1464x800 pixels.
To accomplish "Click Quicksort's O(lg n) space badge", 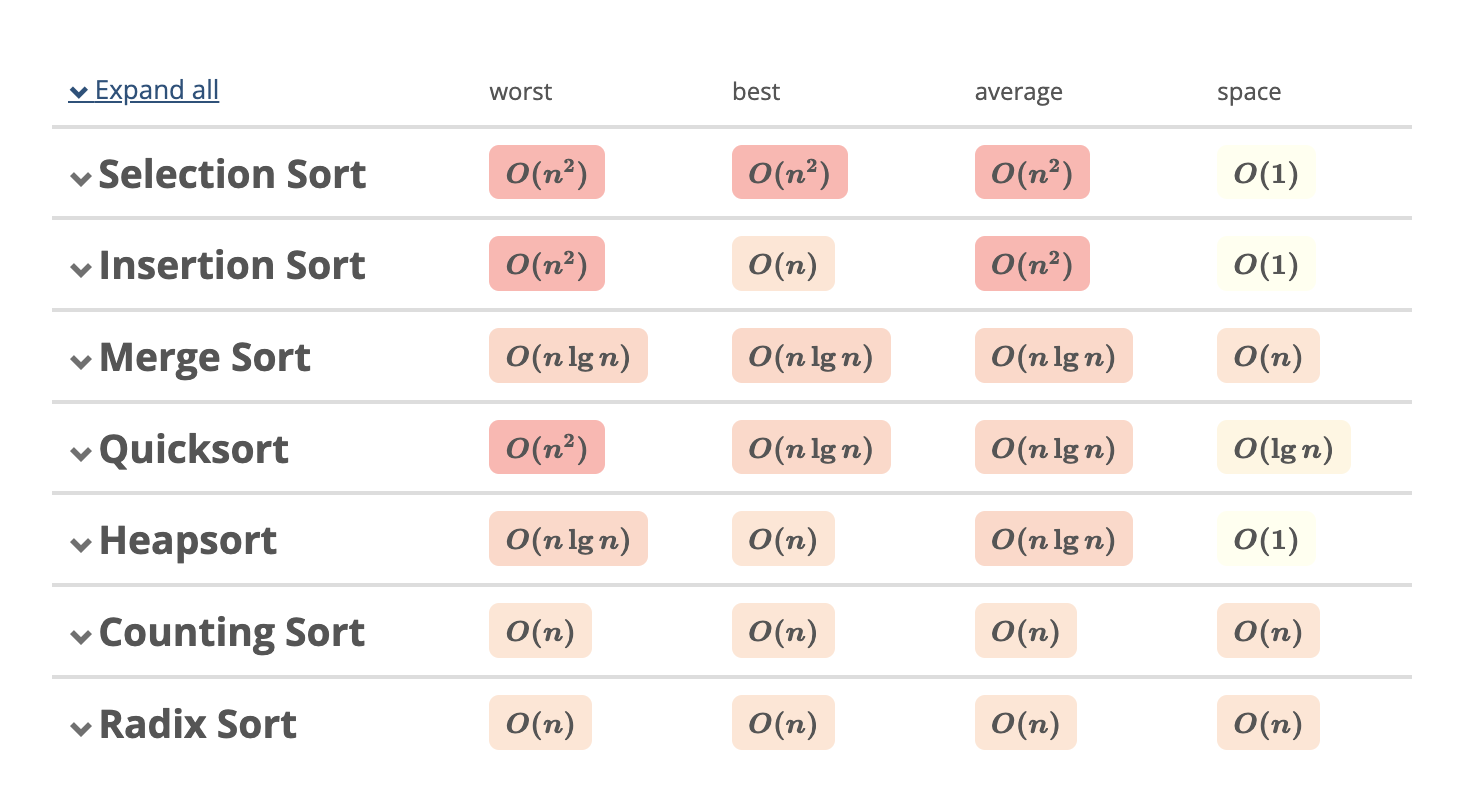I will [x=1283, y=448].
